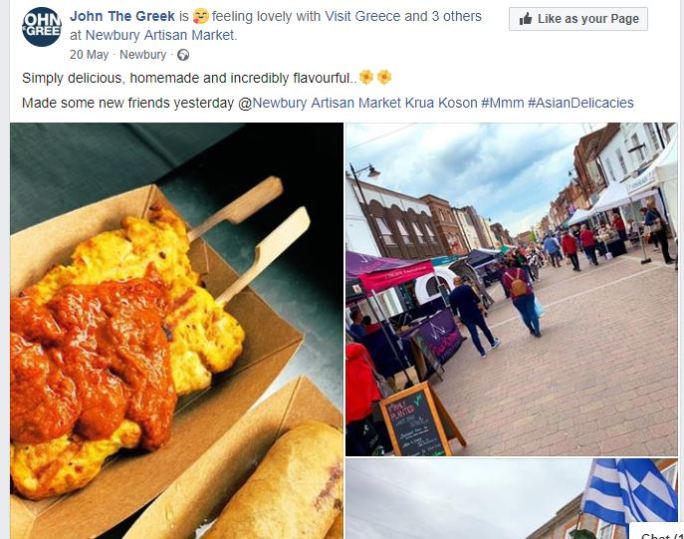This screenshot has width=684, height=539.
Task: Open the market street photo
Action: (511, 289)
